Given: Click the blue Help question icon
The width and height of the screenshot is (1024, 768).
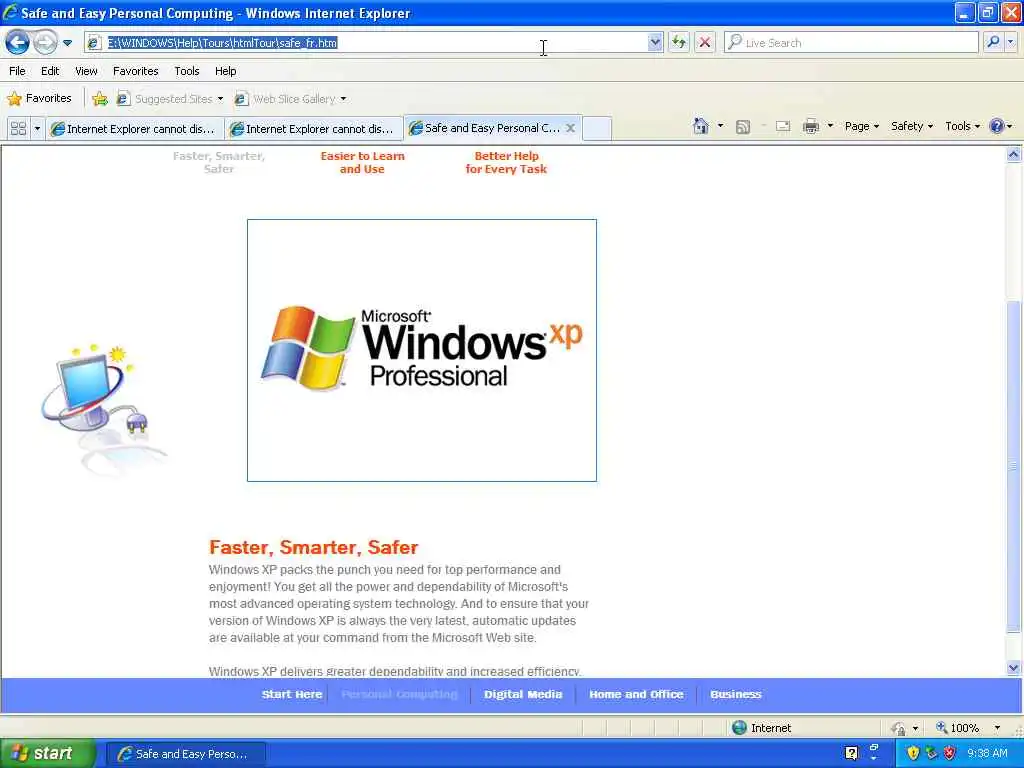Looking at the screenshot, I should tap(996, 126).
